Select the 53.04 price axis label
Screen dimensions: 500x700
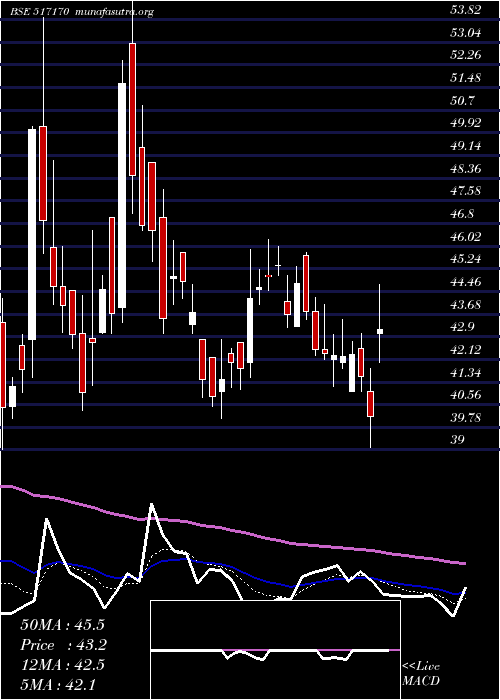(x=466, y=32)
